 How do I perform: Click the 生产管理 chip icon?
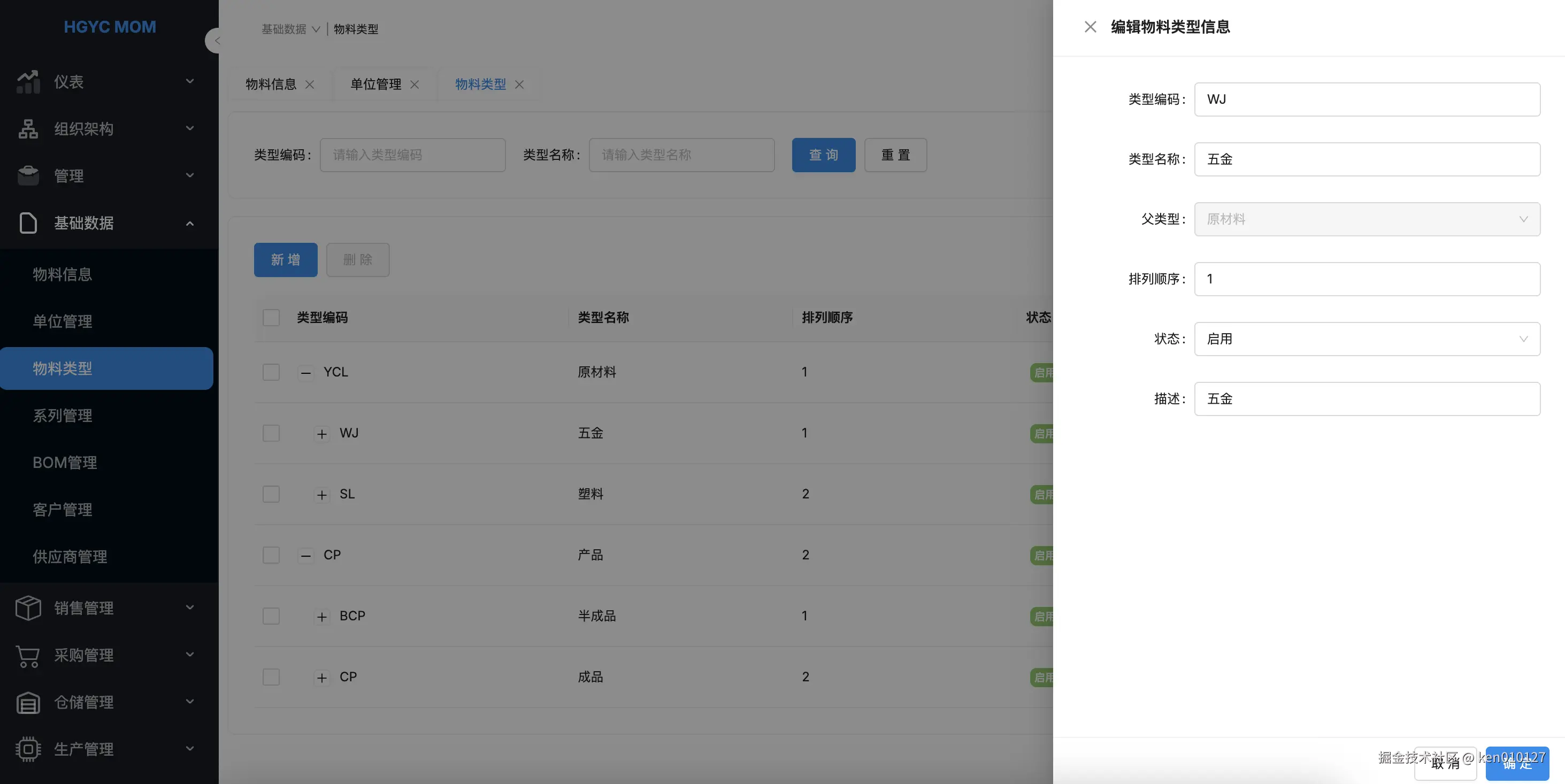pyautogui.click(x=28, y=749)
